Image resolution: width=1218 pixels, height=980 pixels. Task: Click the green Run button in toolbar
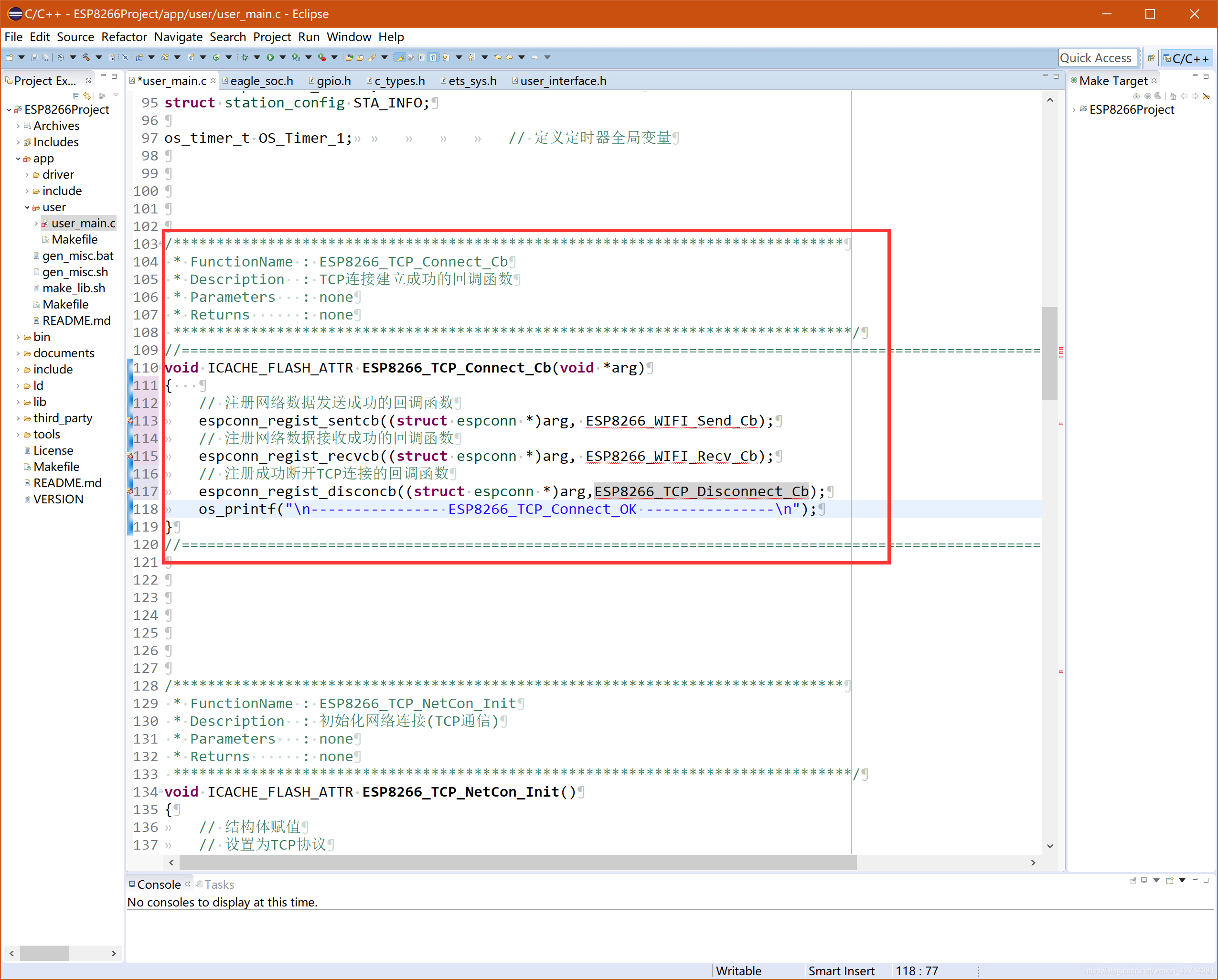pos(270,58)
